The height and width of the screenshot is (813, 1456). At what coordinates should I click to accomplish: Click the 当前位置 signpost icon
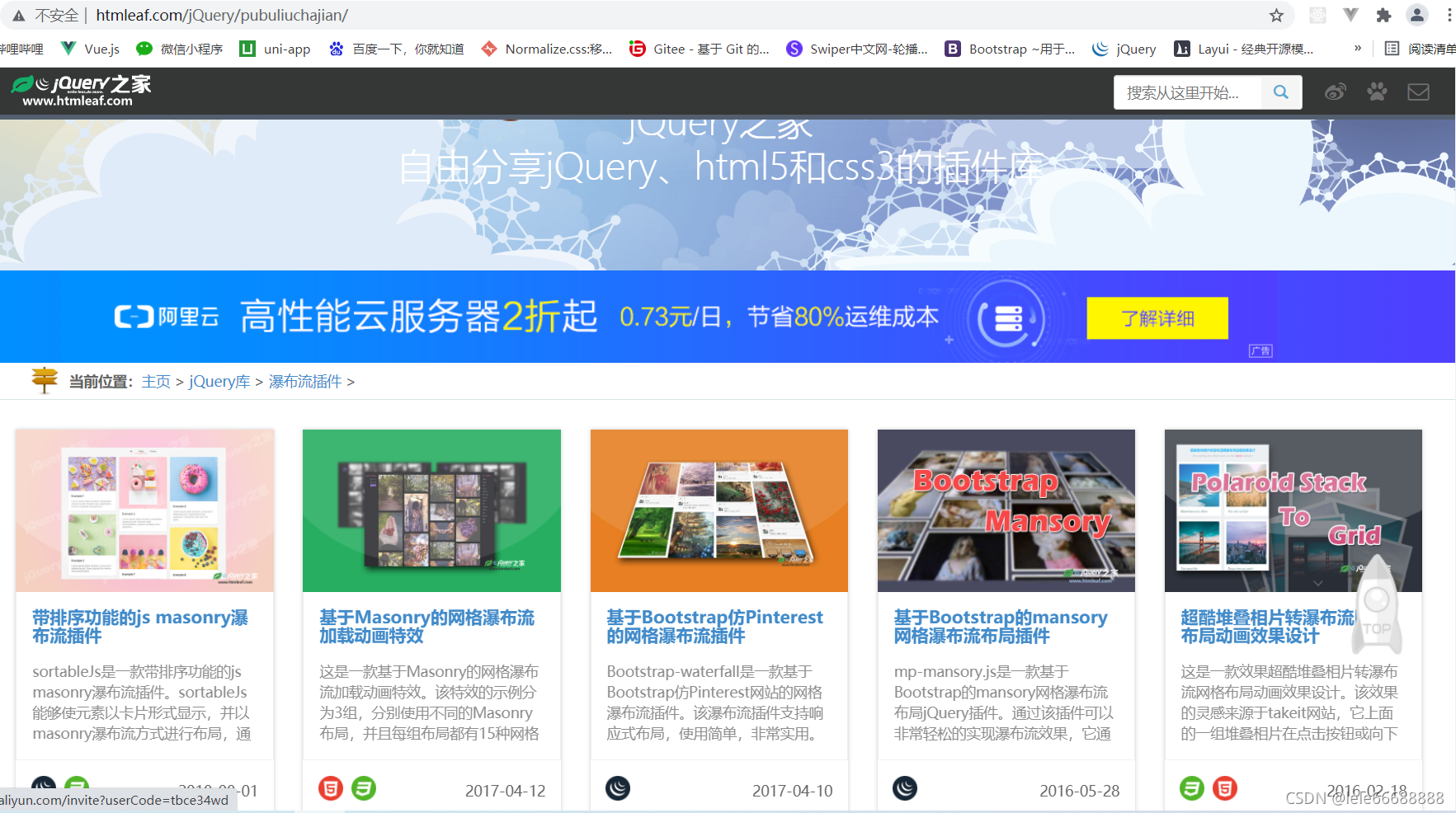45,380
